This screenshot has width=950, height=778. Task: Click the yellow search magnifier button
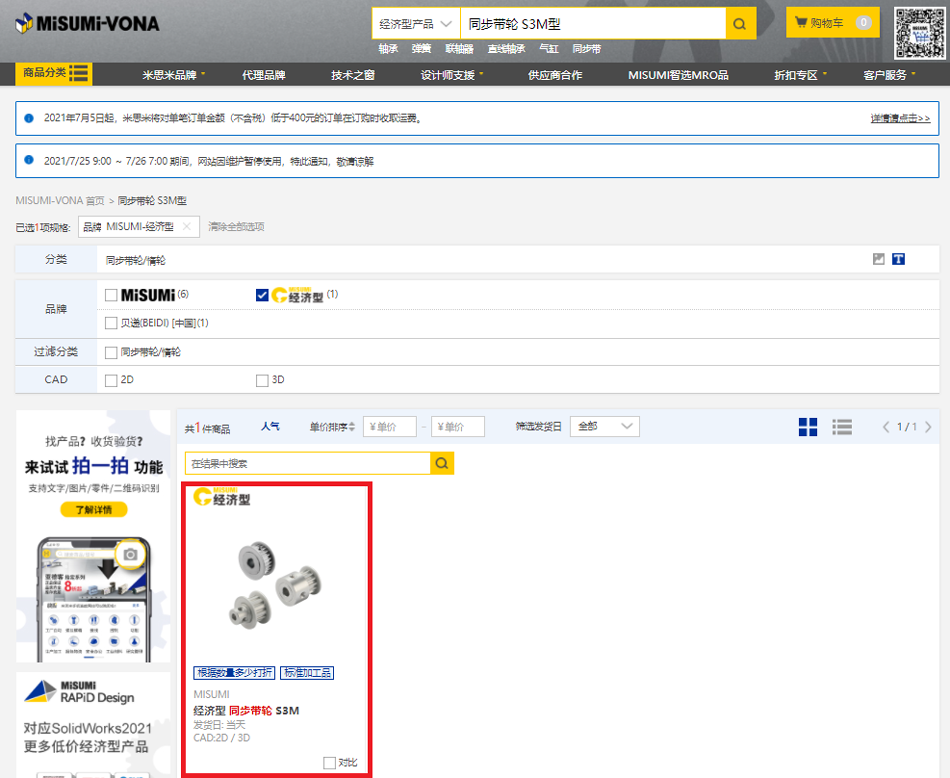point(740,24)
